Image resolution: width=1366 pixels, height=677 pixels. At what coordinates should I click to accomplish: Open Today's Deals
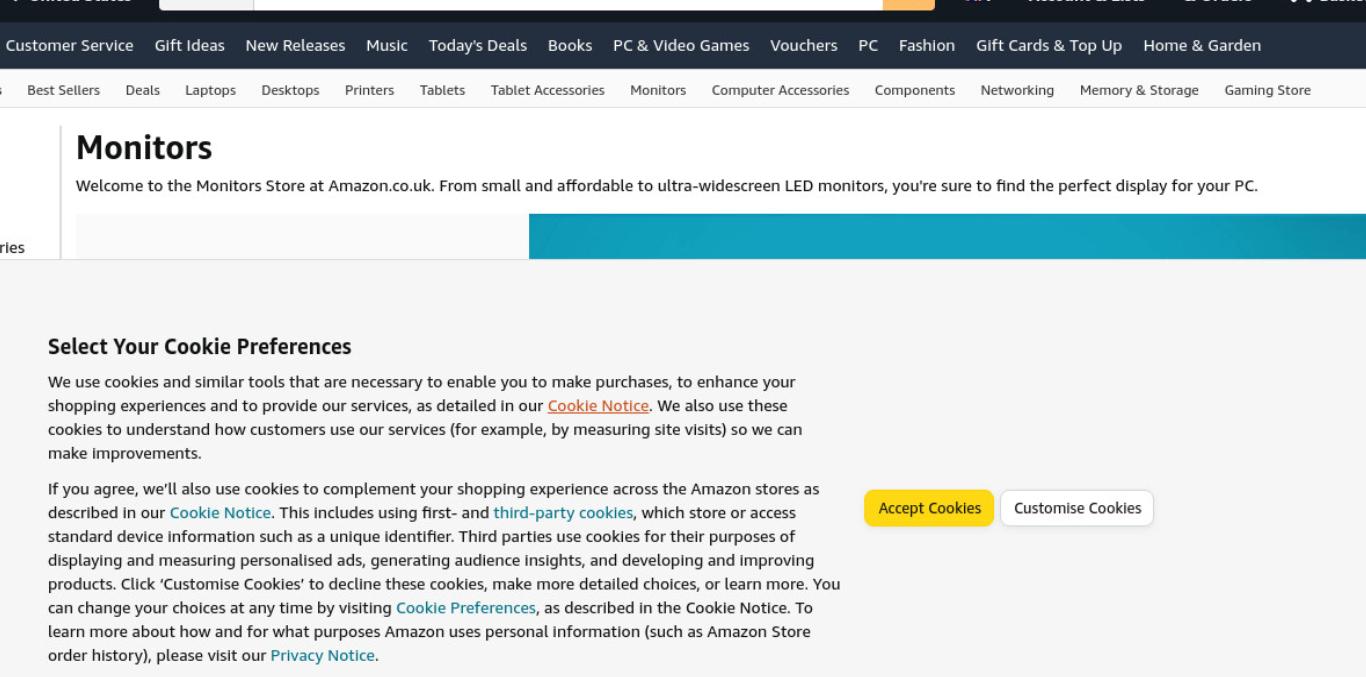pos(478,45)
